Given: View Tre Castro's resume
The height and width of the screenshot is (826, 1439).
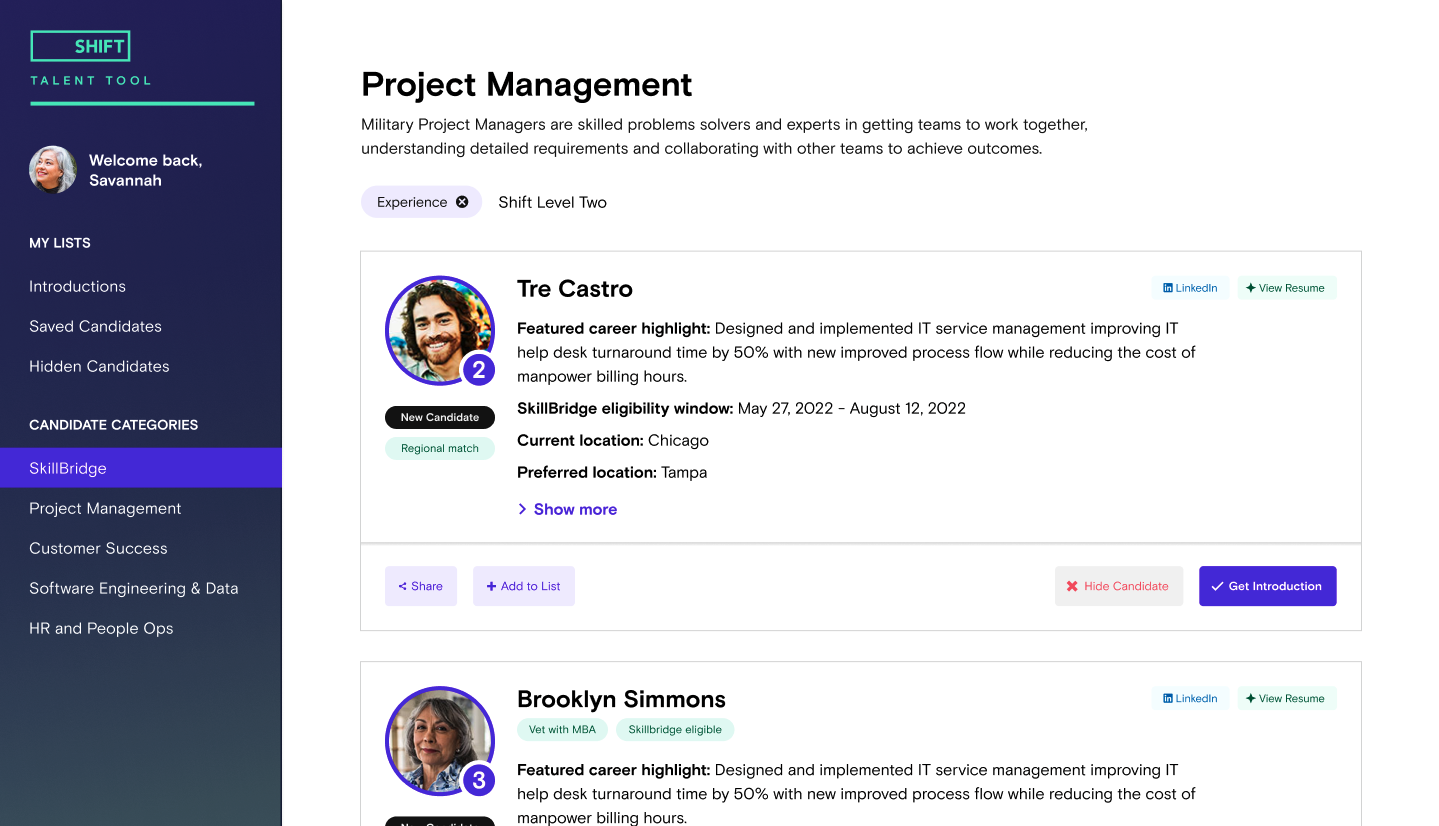Looking at the screenshot, I should [x=1286, y=288].
